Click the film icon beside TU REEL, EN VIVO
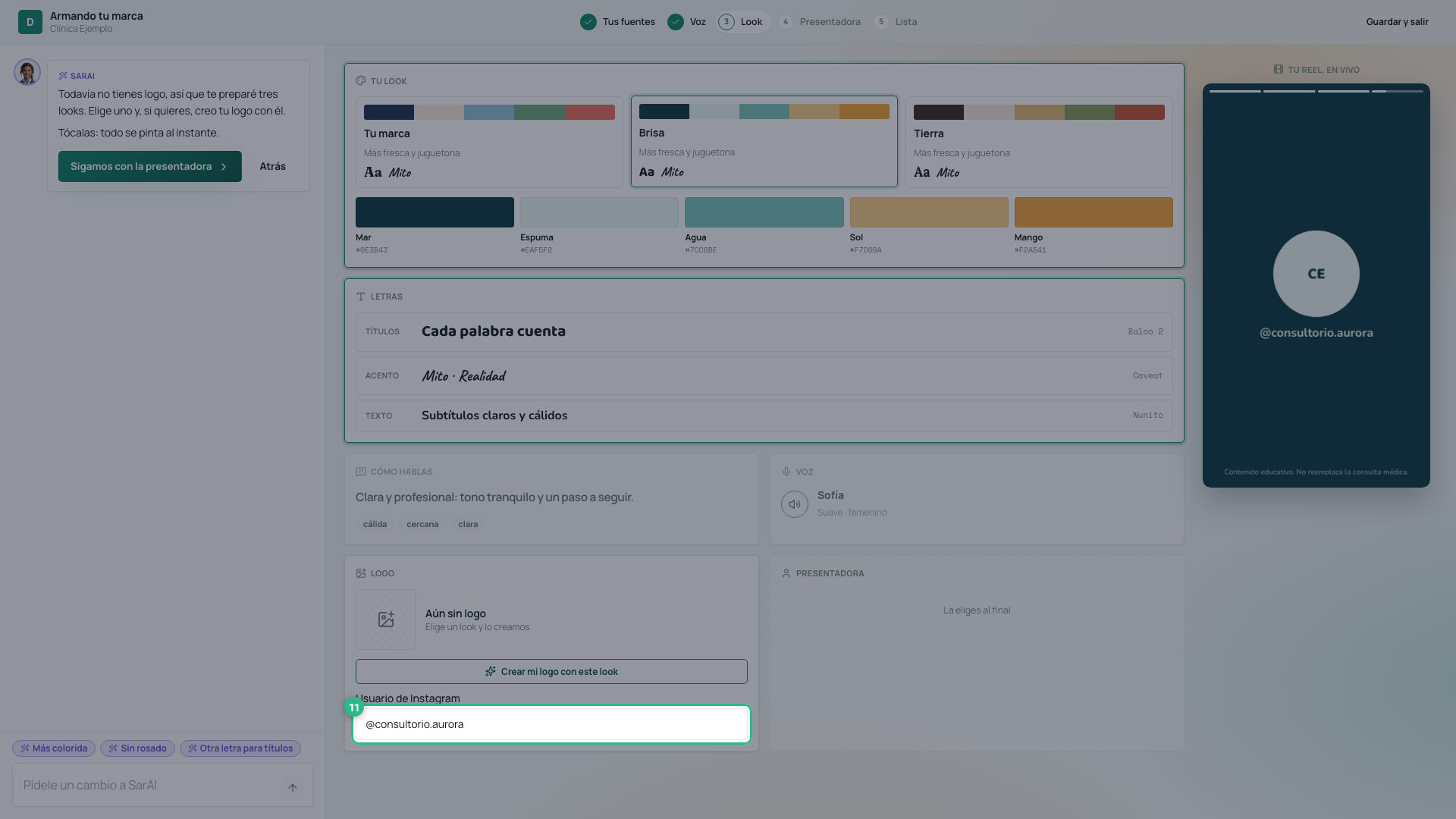1456x819 pixels. click(x=1279, y=70)
